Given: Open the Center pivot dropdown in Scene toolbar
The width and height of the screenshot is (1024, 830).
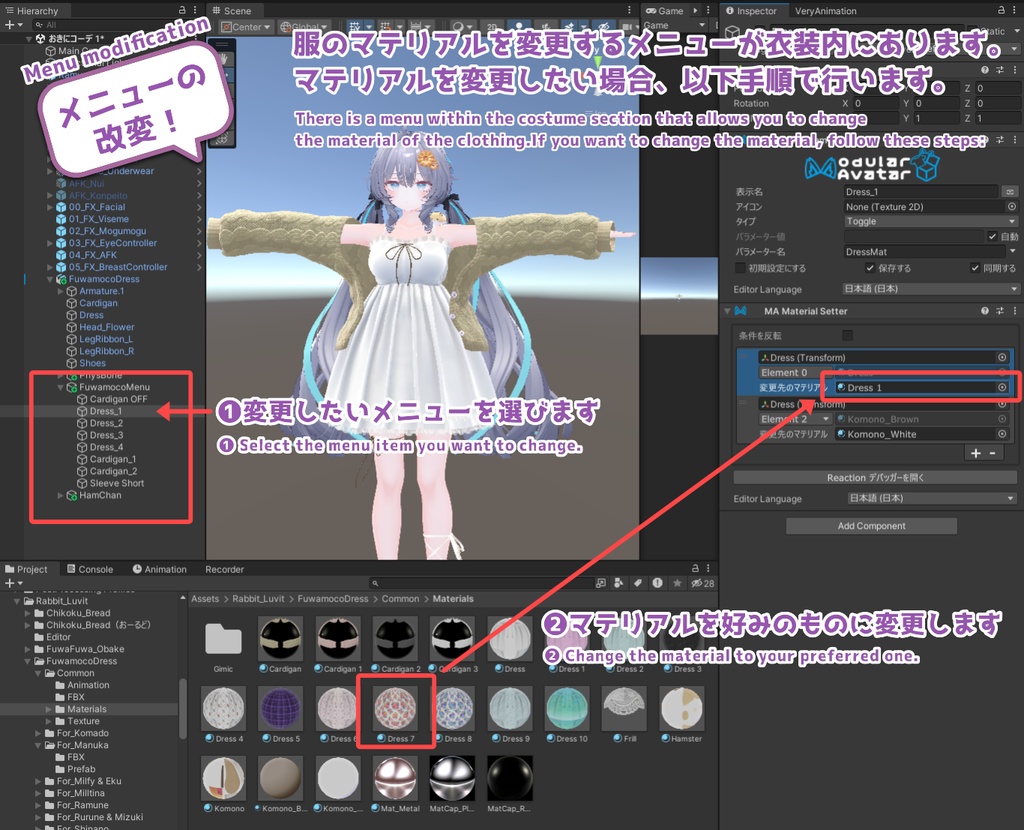Looking at the screenshot, I should [246, 27].
